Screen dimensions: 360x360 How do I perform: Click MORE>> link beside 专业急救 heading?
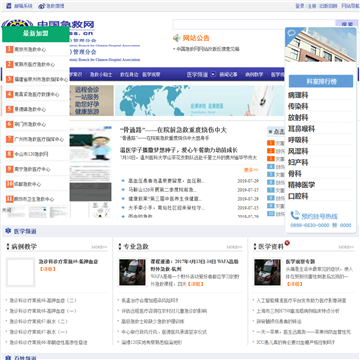(x=234, y=247)
